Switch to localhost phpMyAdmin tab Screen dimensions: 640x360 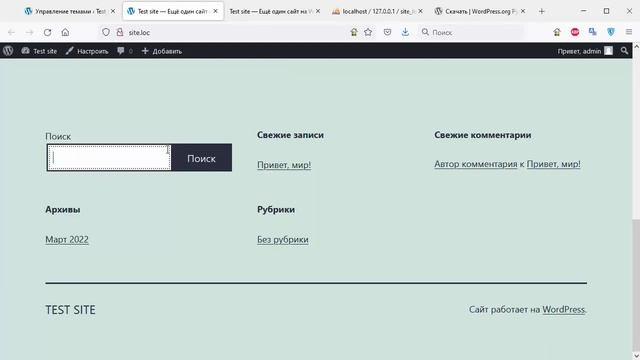click(373, 11)
